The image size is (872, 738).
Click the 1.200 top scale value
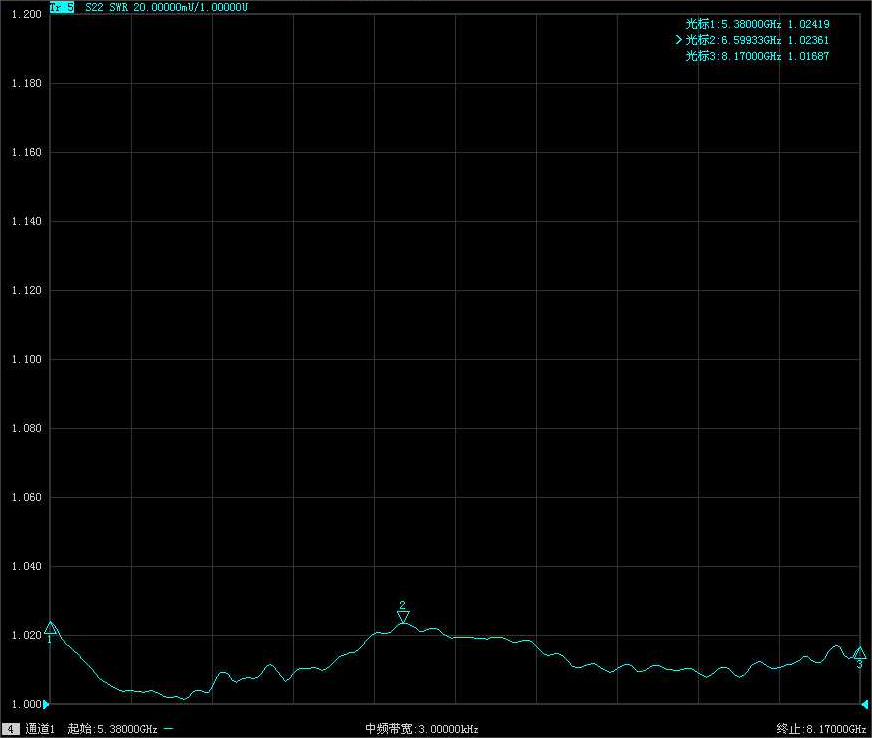click(26, 15)
